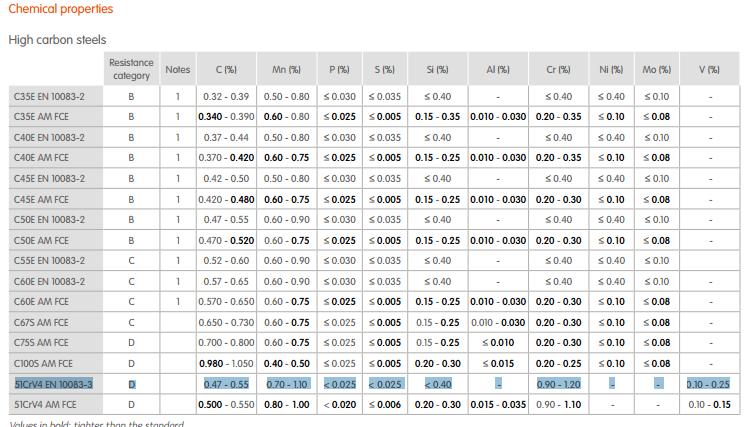Click carbon value '0.470 - 0.520'

[226, 240]
